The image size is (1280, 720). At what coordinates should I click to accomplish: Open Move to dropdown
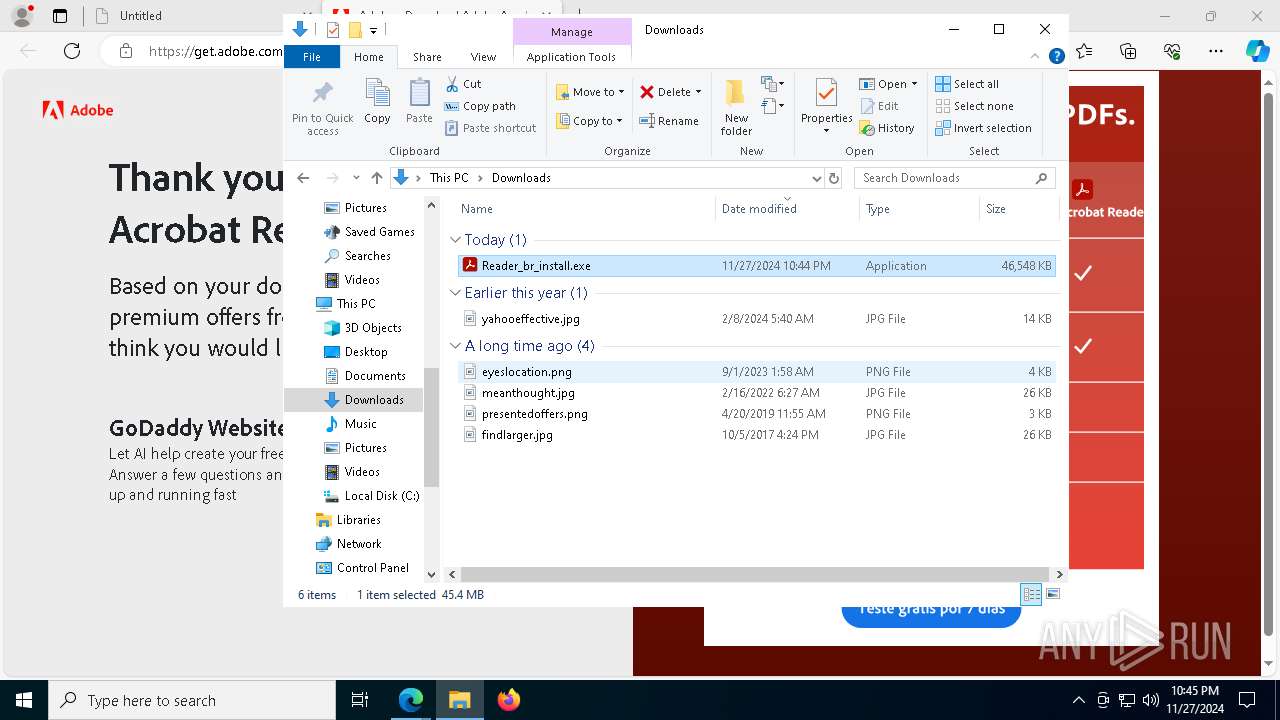tap(591, 92)
